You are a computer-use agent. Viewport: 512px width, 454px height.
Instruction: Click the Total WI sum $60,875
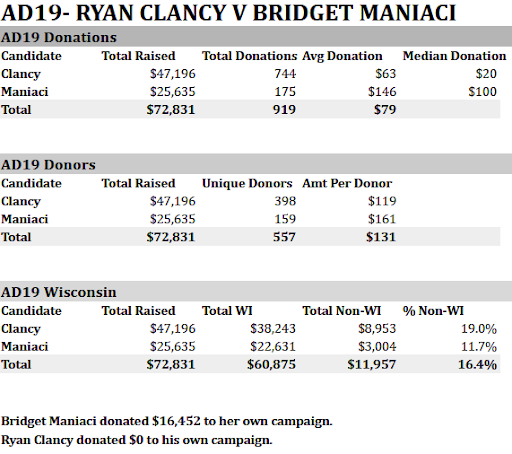271,364
